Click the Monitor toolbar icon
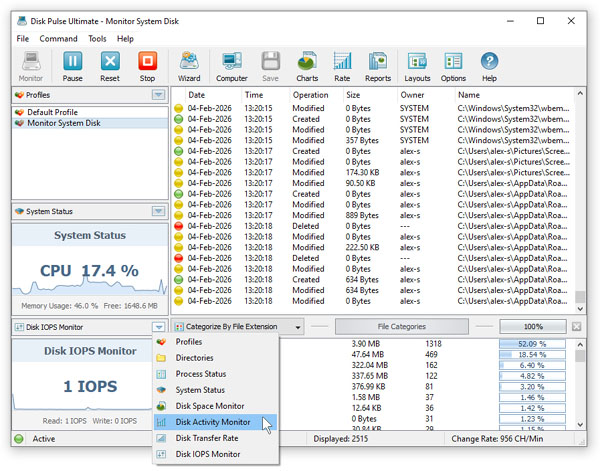This screenshot has width=600, height=471. pos(31,66)
